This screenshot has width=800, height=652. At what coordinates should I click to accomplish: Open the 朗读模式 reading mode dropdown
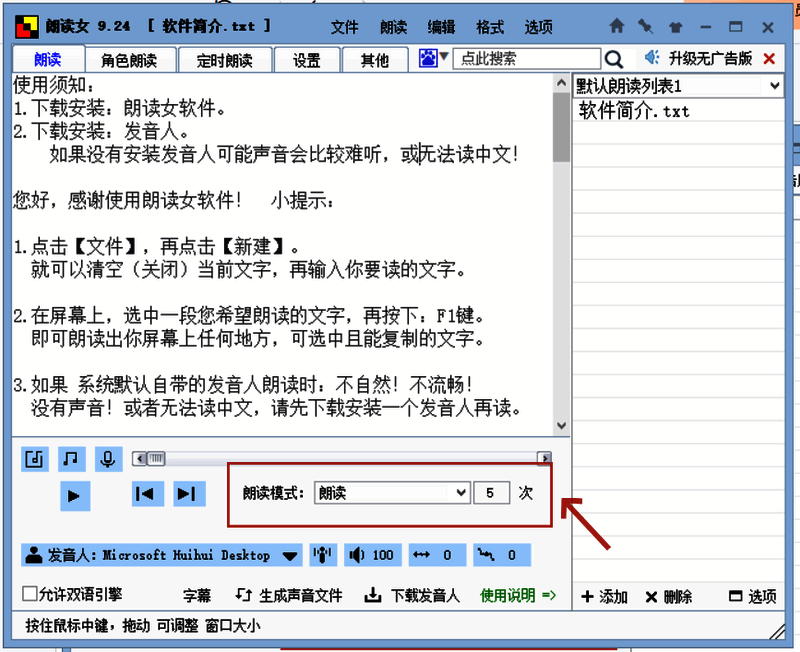pos(391,492)
